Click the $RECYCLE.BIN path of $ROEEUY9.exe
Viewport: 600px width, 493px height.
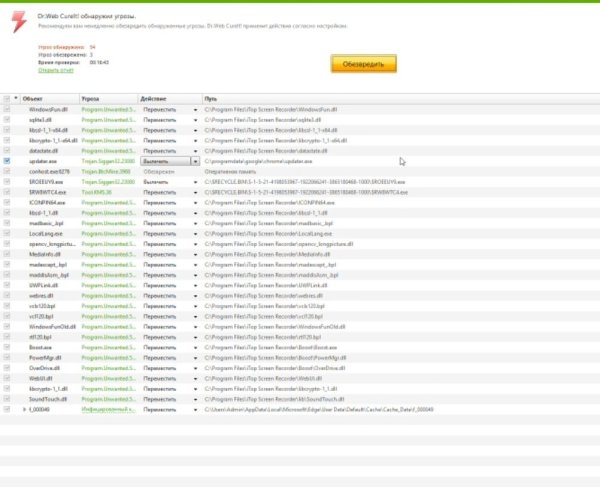coord(305,182)
